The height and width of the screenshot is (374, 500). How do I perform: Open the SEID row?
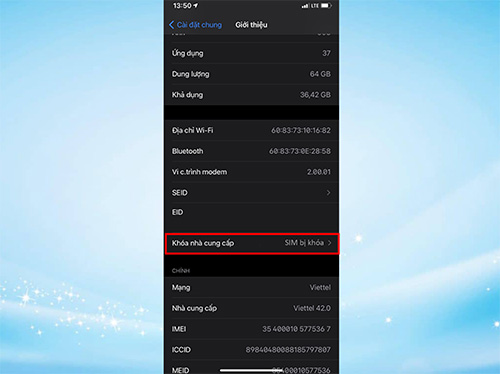pyautogui.click(x=252, y=193)
